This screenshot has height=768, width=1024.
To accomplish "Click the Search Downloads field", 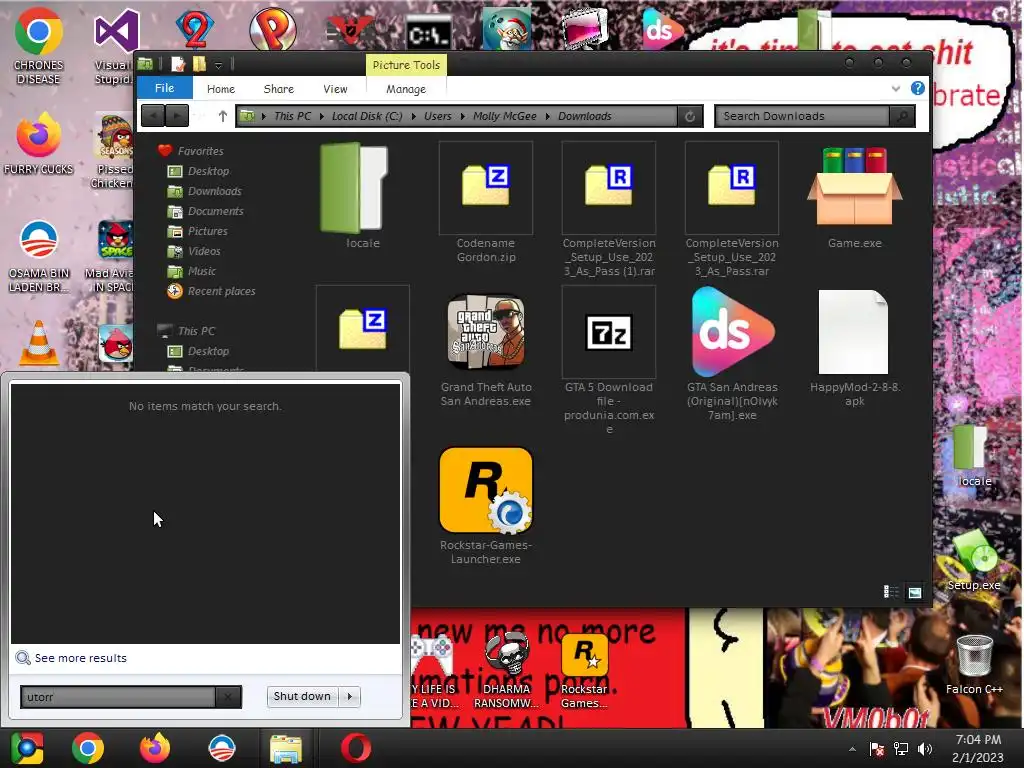I will [803, 116].
